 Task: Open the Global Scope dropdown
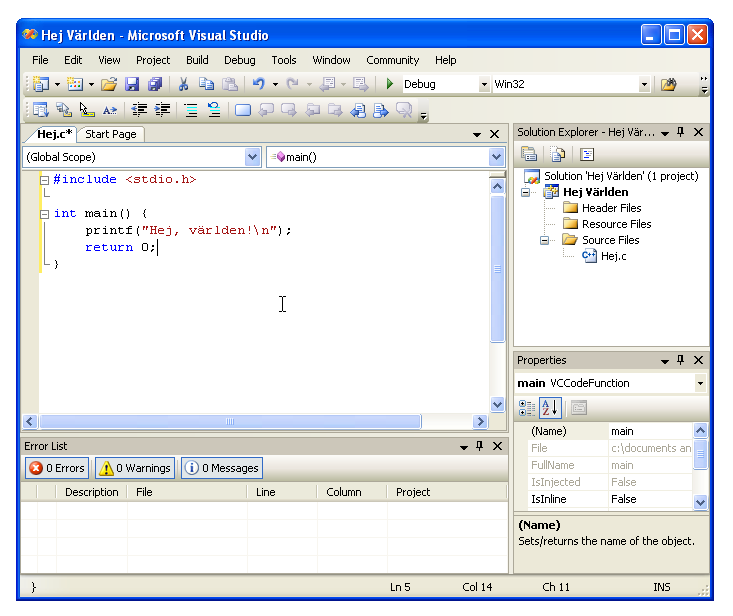click(x=252, y=157)
